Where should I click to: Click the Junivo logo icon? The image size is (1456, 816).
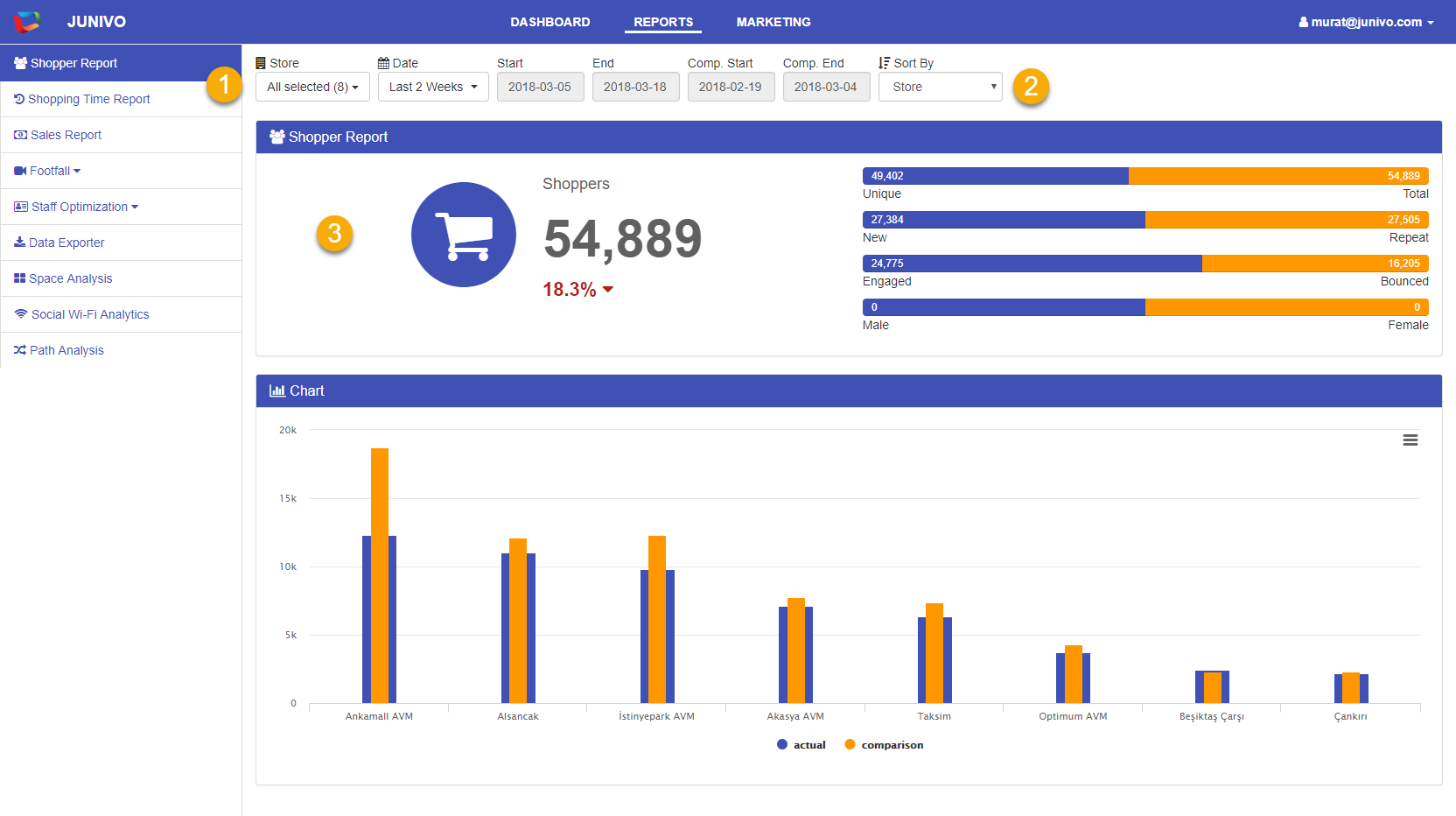(x=27, y=22)
